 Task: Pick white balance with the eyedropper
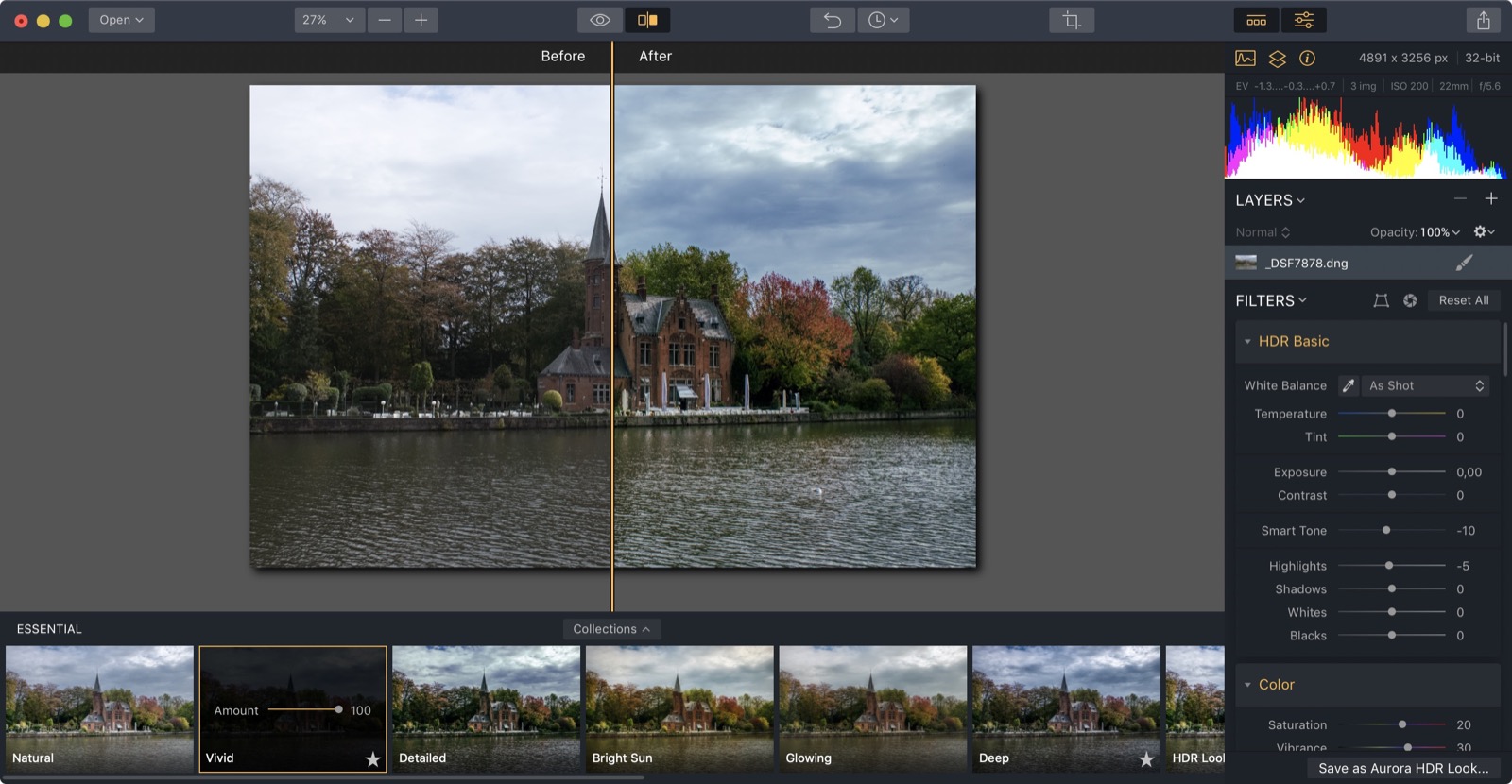pos(1349,385)
